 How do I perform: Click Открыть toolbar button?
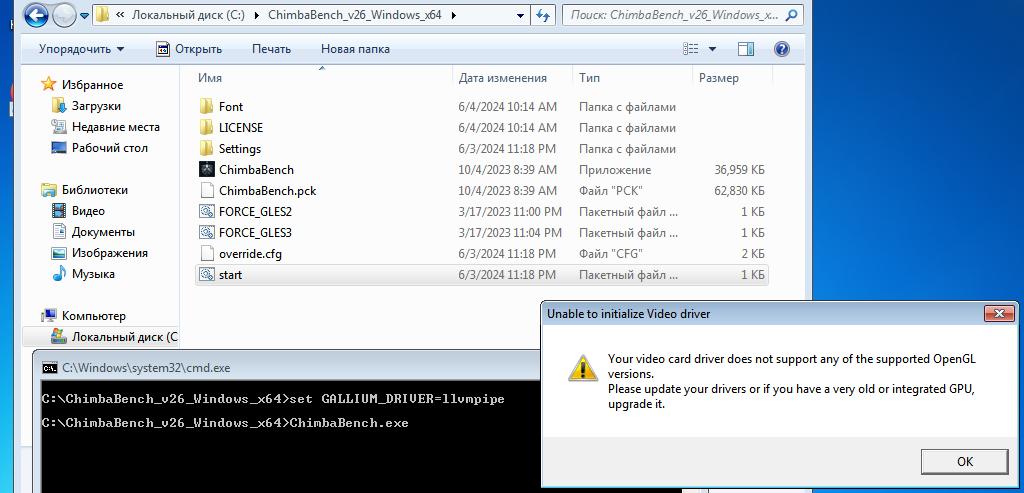[189, 49]
